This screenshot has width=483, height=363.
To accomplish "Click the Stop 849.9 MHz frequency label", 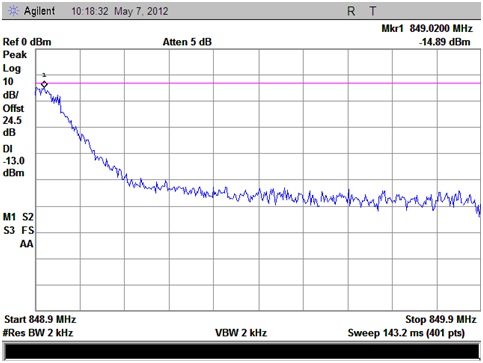I will (441, 319).
